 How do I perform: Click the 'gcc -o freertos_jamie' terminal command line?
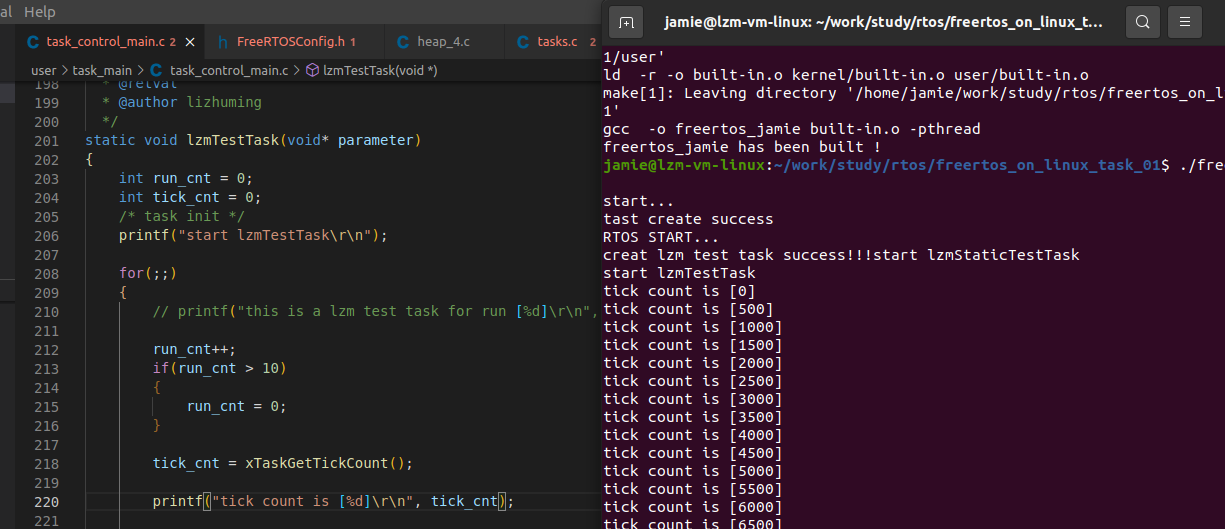click(x=792, y=129)
